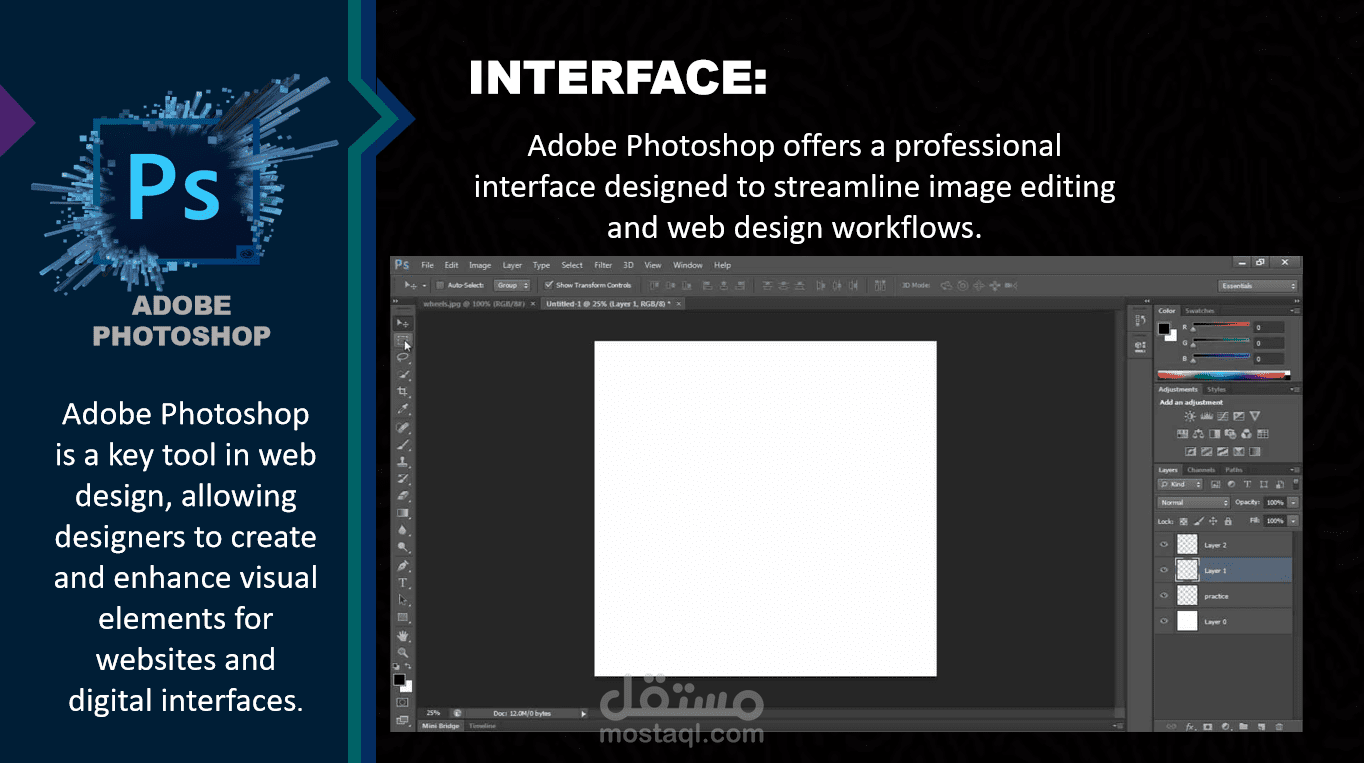Select the Rectangular Marquee tool
Image resolution: width=1364 pixels, height=763 pixels.
pyautogui.click(x=402, y=341)
